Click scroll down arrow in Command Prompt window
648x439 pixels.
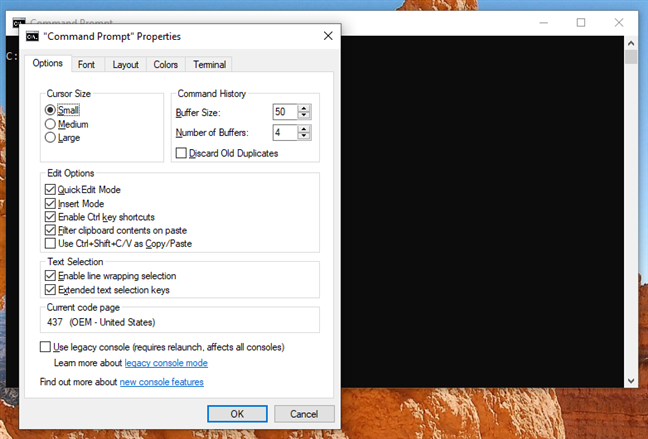coord(631,381)
